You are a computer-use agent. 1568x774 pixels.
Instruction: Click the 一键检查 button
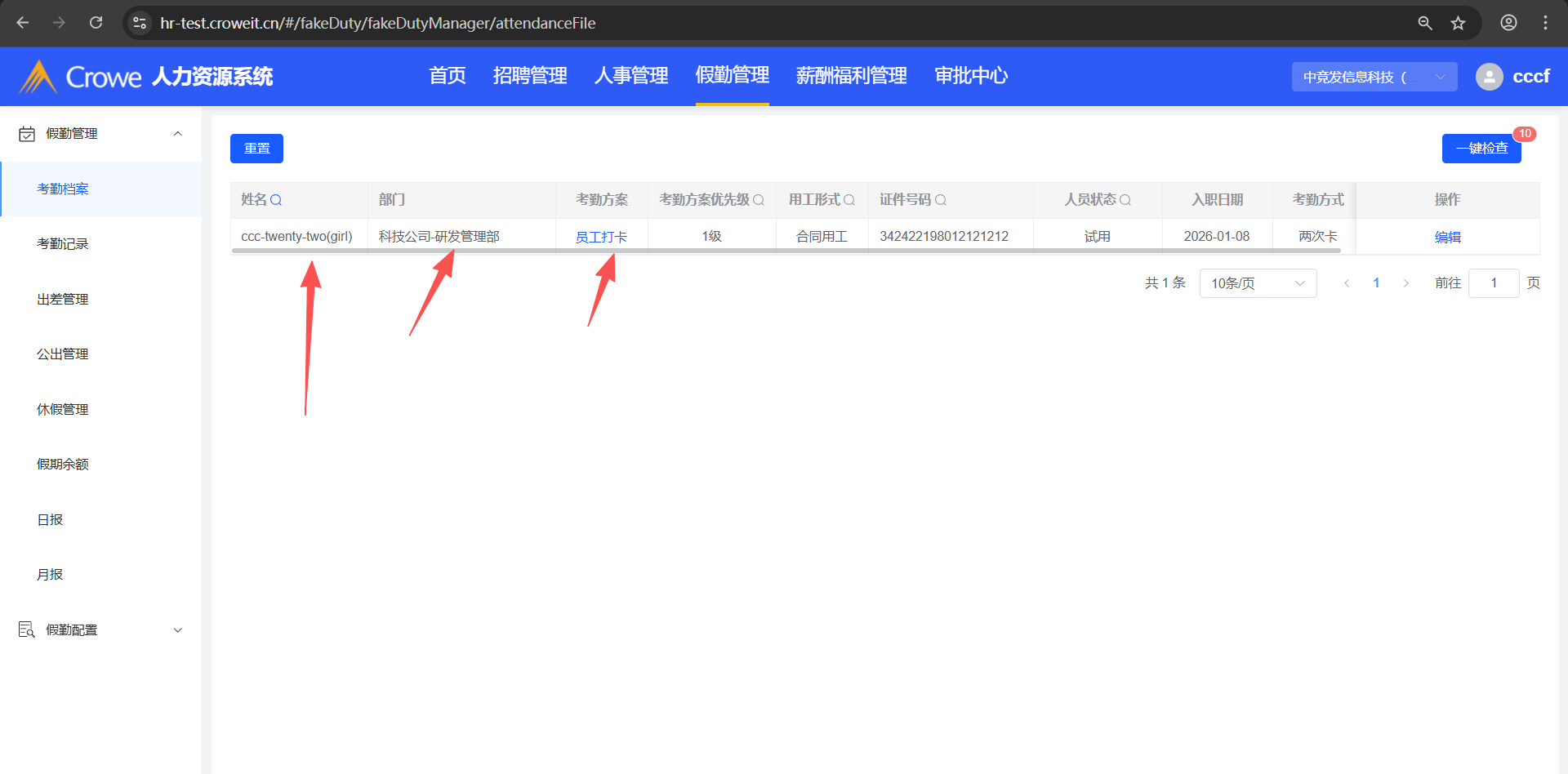click(1481, 149)
